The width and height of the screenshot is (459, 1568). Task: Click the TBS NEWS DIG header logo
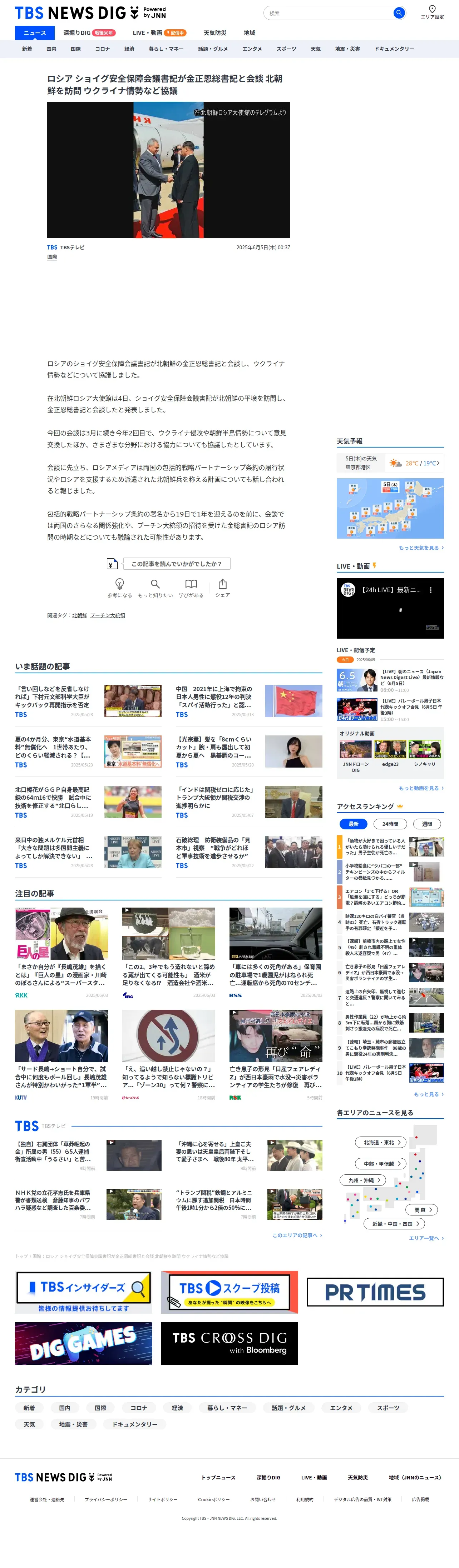click(x=90, y=12)
